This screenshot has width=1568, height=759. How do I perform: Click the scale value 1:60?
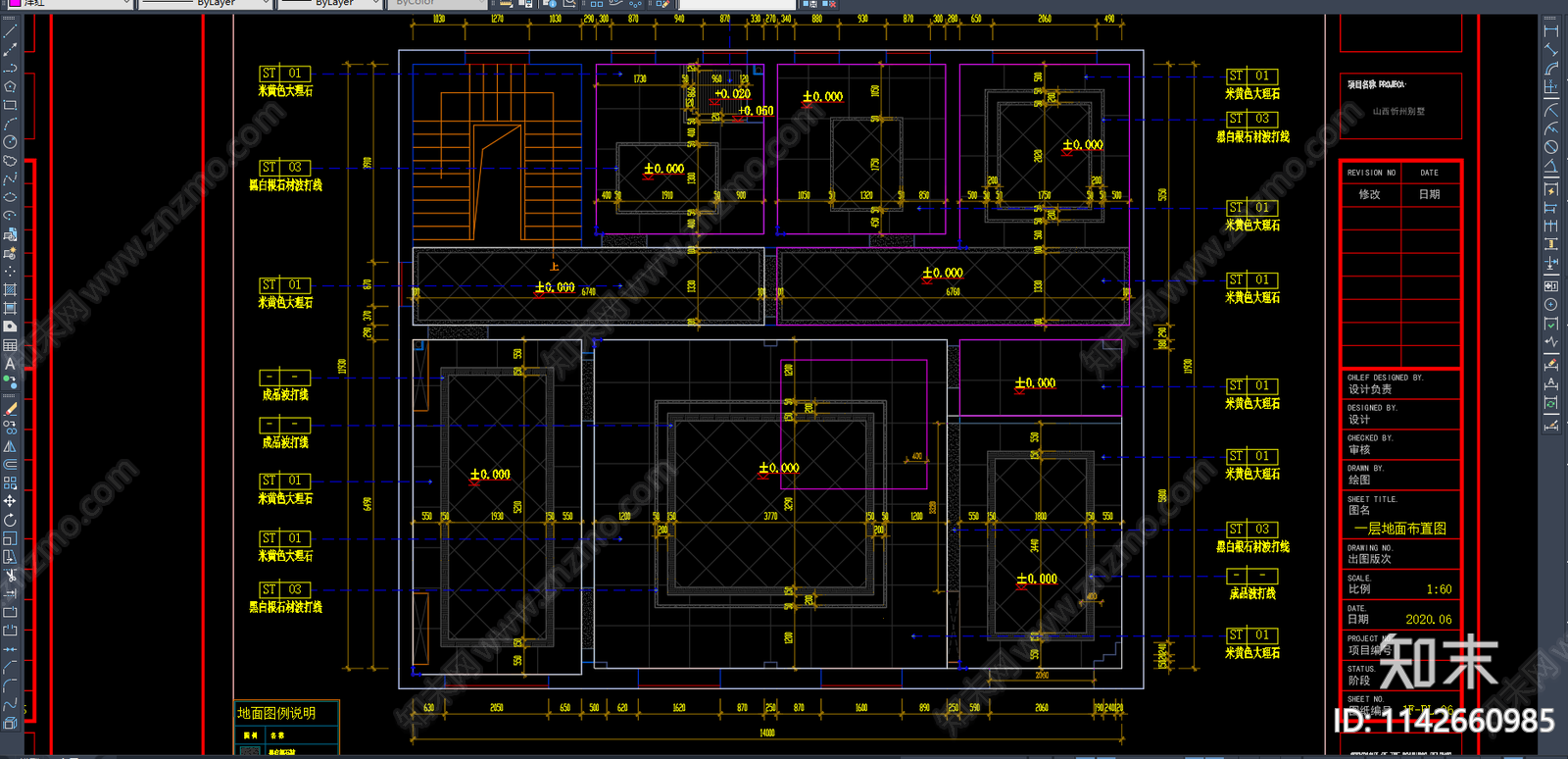1439,589
